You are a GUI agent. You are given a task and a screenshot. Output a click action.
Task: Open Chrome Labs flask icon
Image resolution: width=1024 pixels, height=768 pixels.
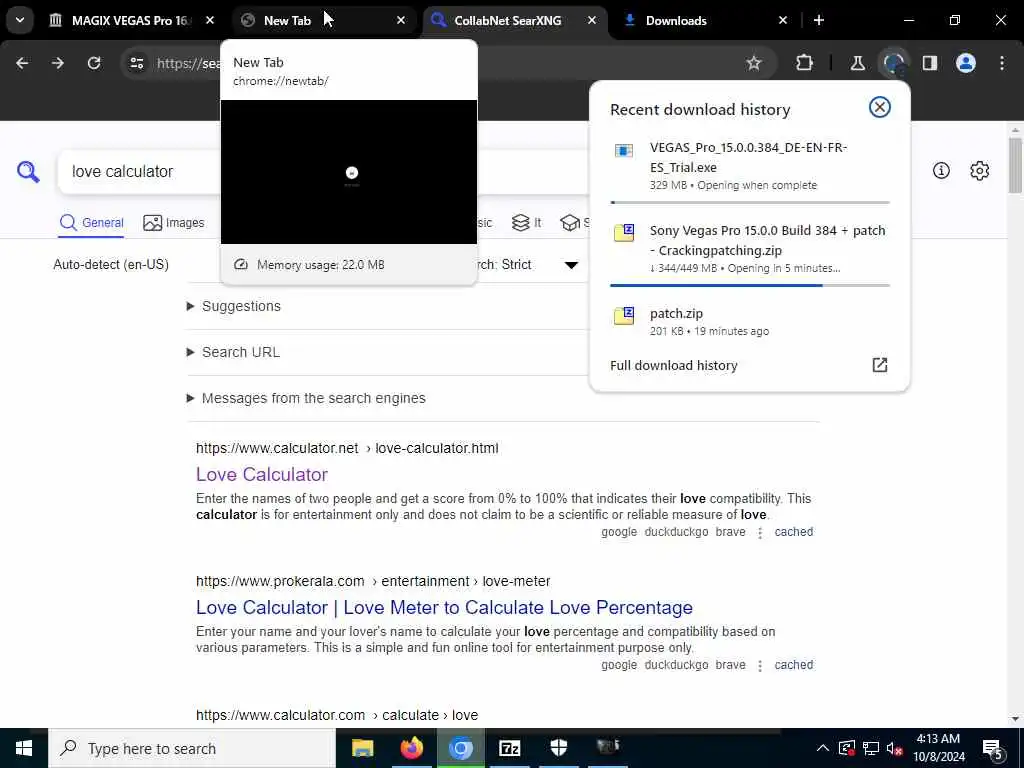[x=857, y=63]
